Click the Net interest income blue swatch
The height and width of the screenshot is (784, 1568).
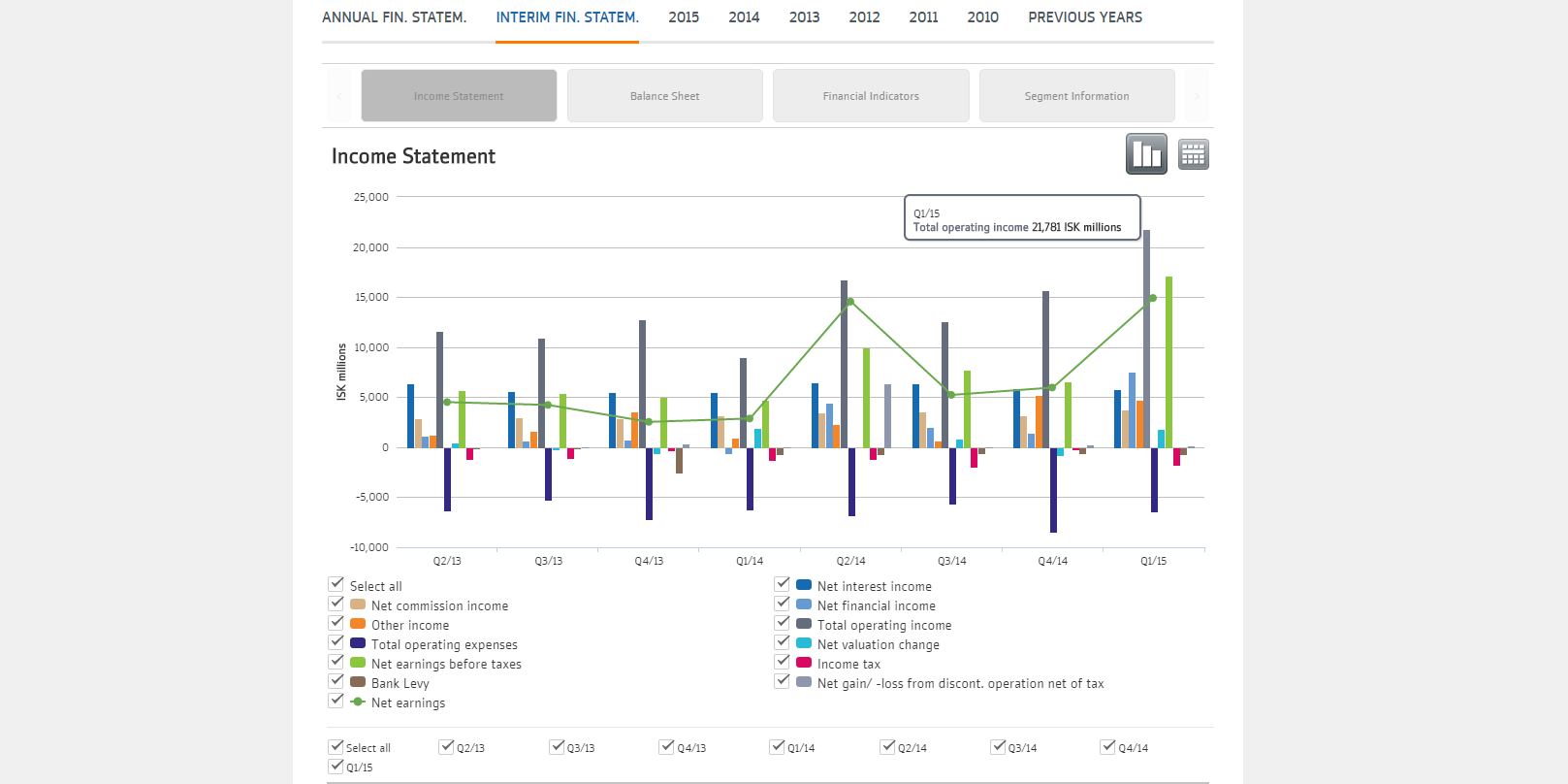pyautogui.click(x=803, y=585)
